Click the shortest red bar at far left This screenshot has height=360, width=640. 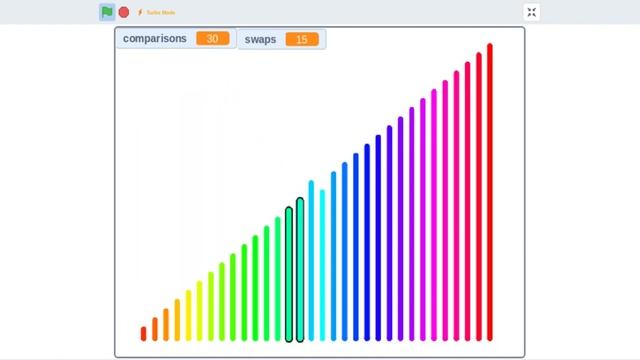tap(143, 333)
